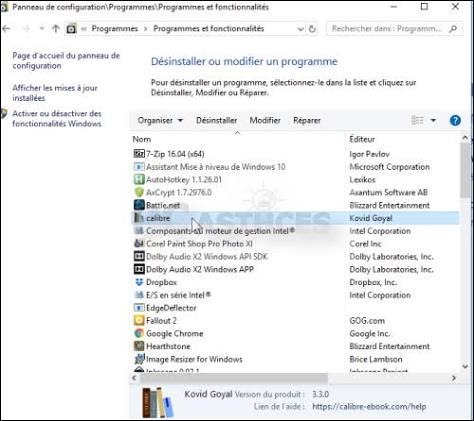Open the Organiser dropdown menu
The image size is (474, 421).
point(160,120)
